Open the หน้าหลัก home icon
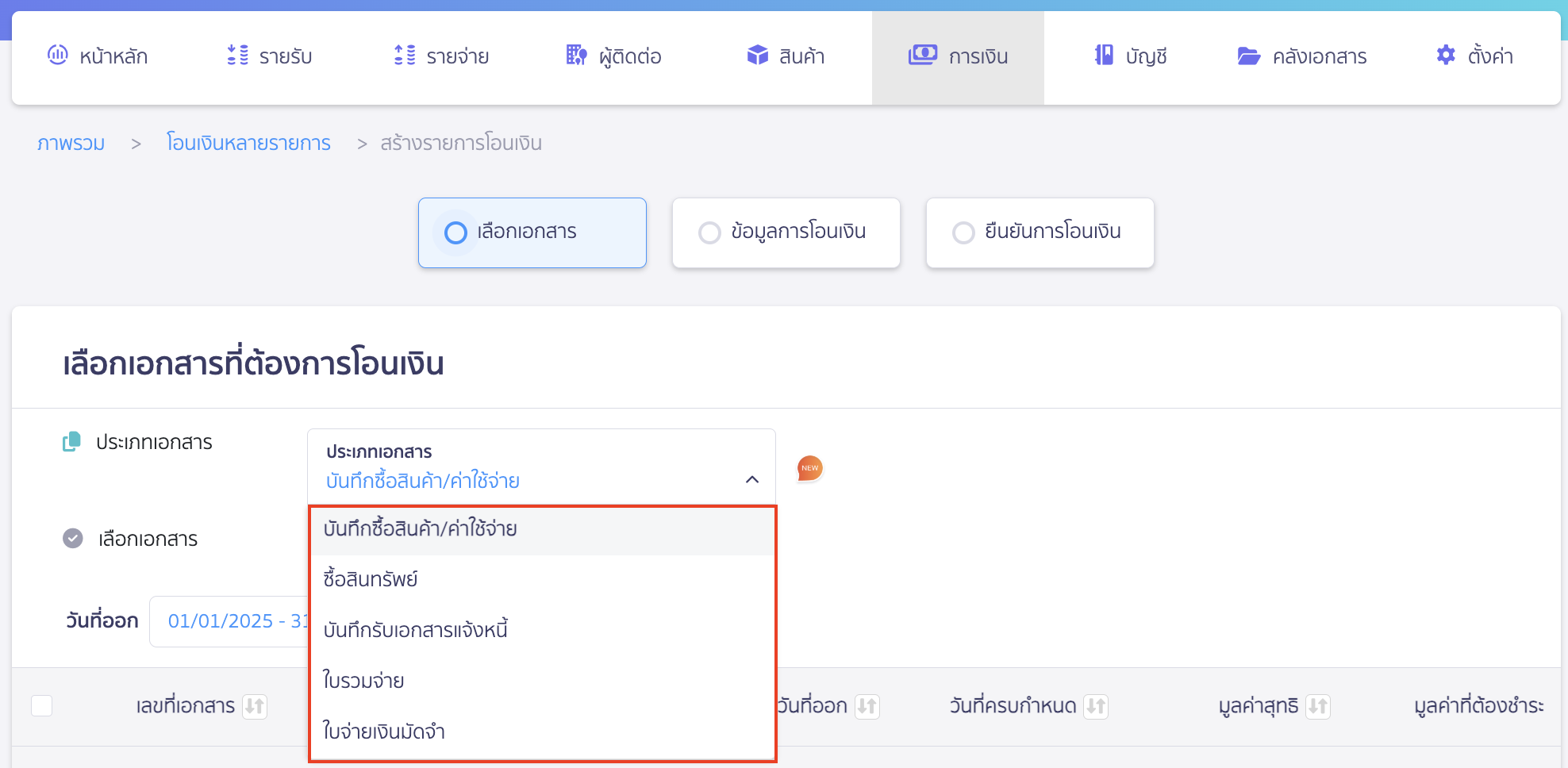1568x768 pixels. [56, 56]
